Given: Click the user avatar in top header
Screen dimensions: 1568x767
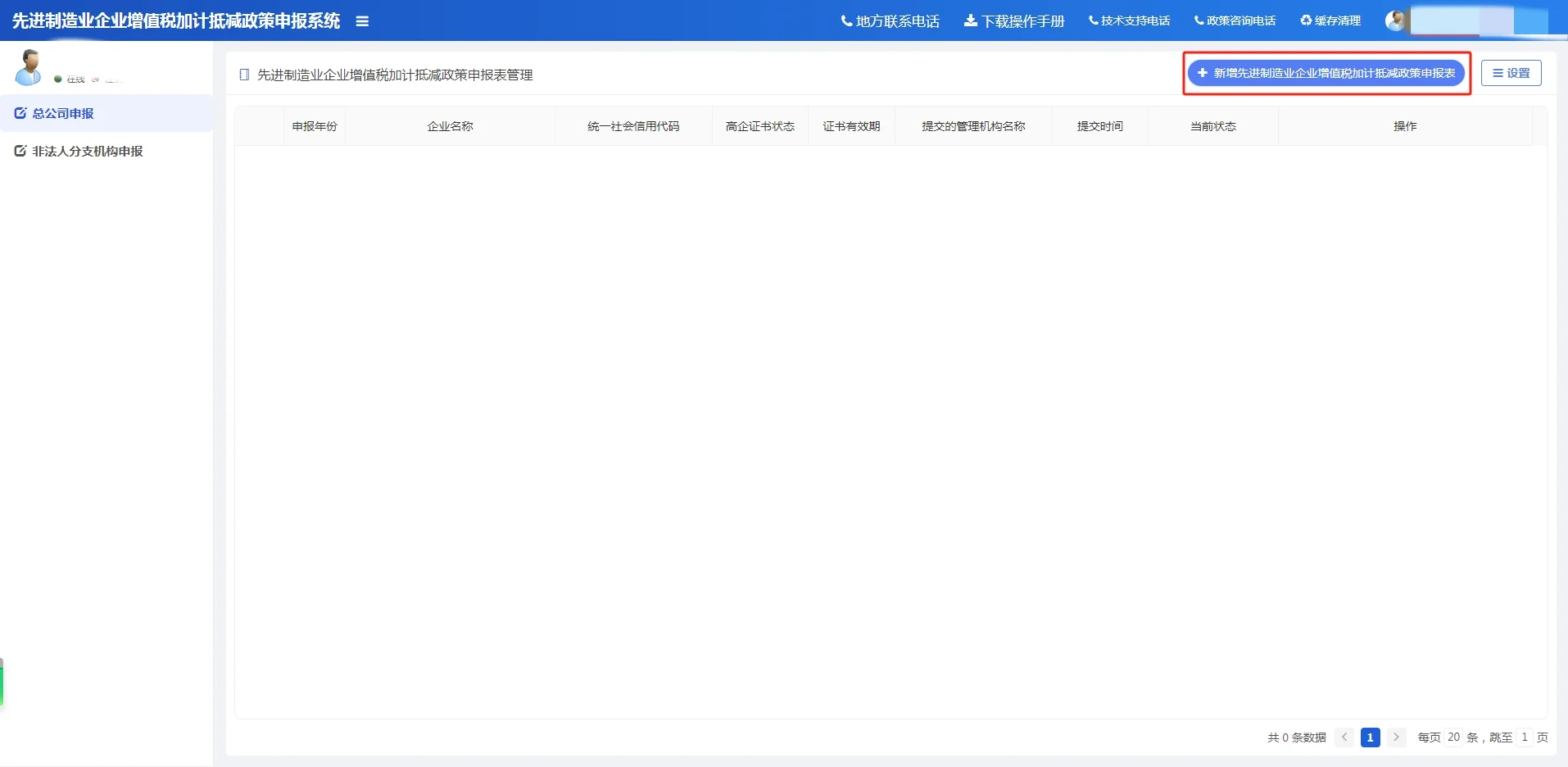Looking at the screenshot, I should pos(1395,21).
